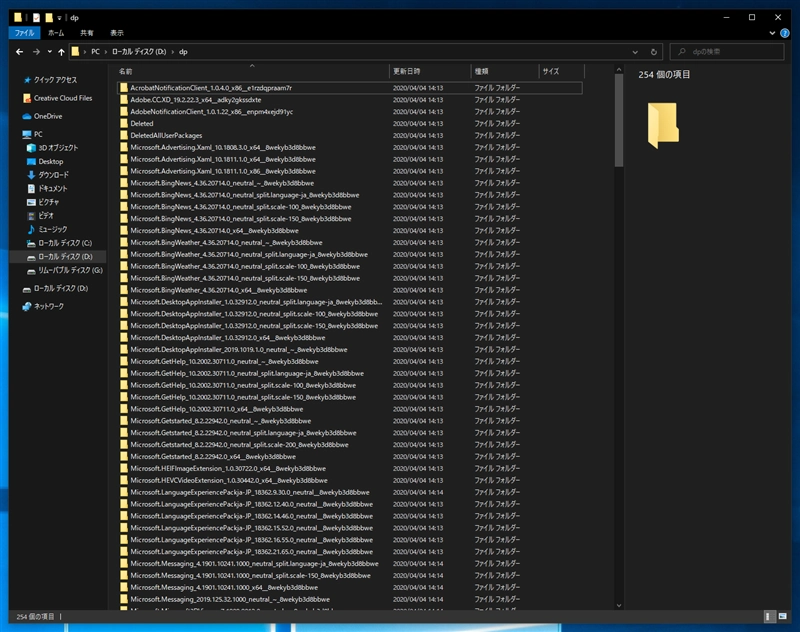Click the OneDrive cloud icon

pos(27,116)
